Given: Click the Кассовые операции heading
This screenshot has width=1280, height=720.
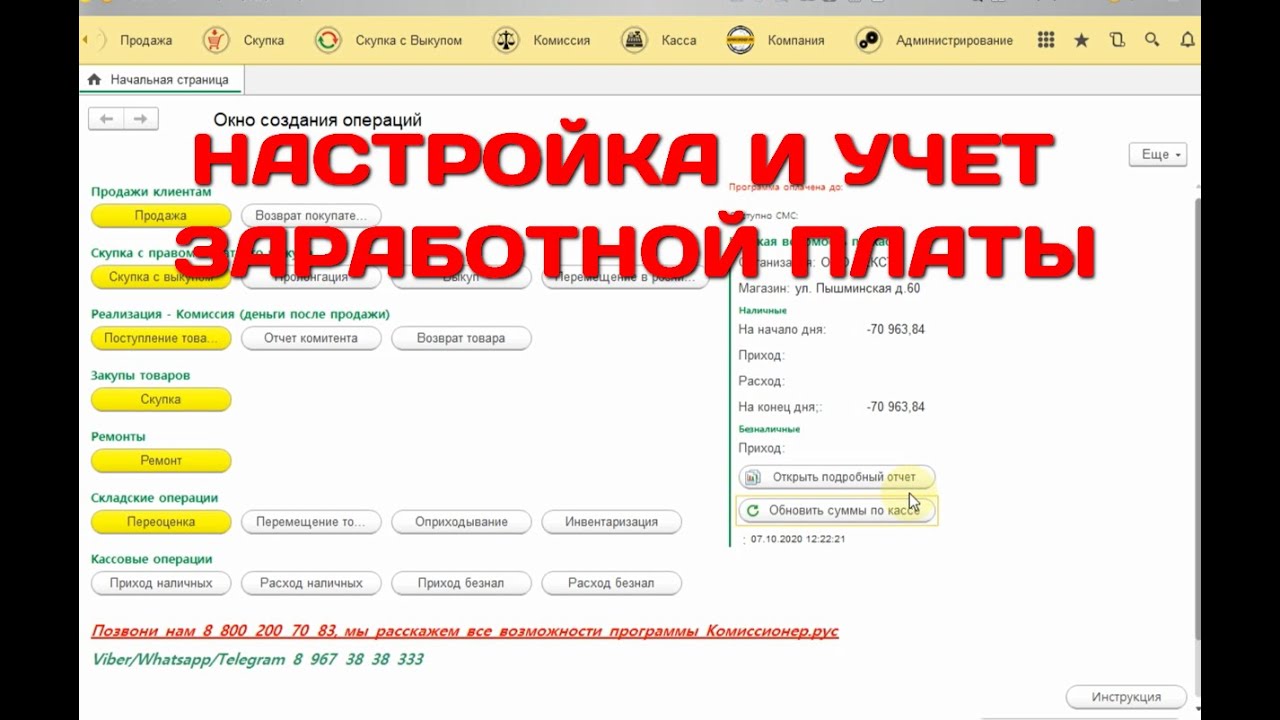Looking at the screenshot, I should [x=151, y=559].
